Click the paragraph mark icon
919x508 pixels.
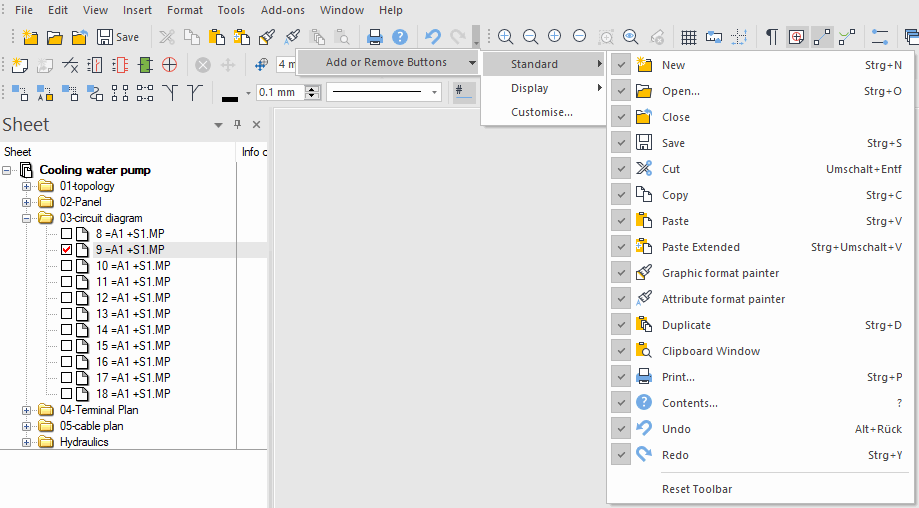pyautogui.click(x=772, y=37)
